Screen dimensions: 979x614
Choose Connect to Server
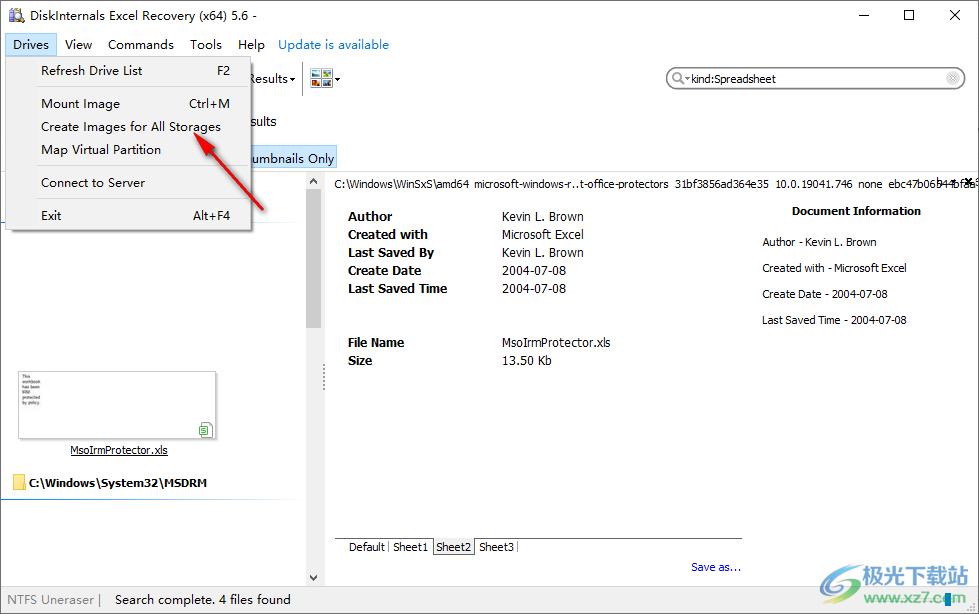(x=128, y=183)
